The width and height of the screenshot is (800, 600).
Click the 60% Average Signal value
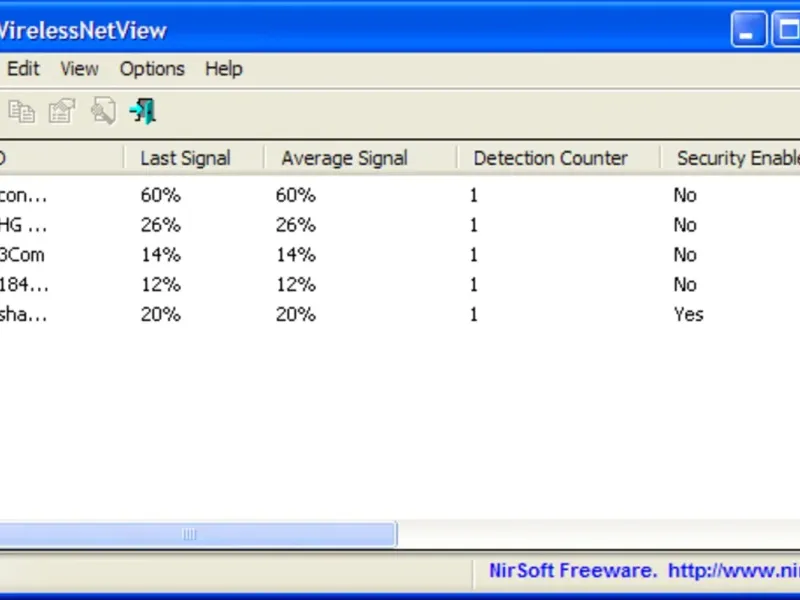[296, 195]
